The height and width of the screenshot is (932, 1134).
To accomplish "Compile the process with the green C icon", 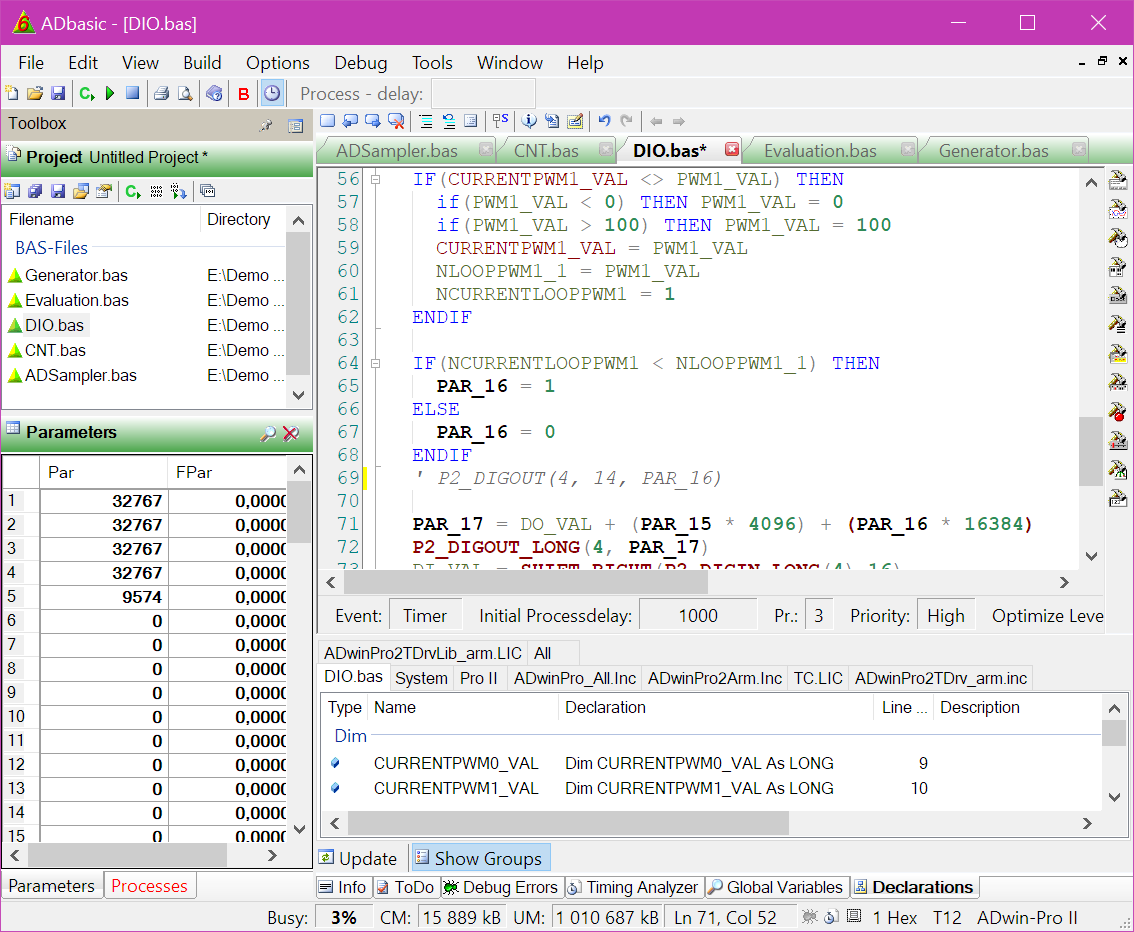I will click(x=87, y=93).
